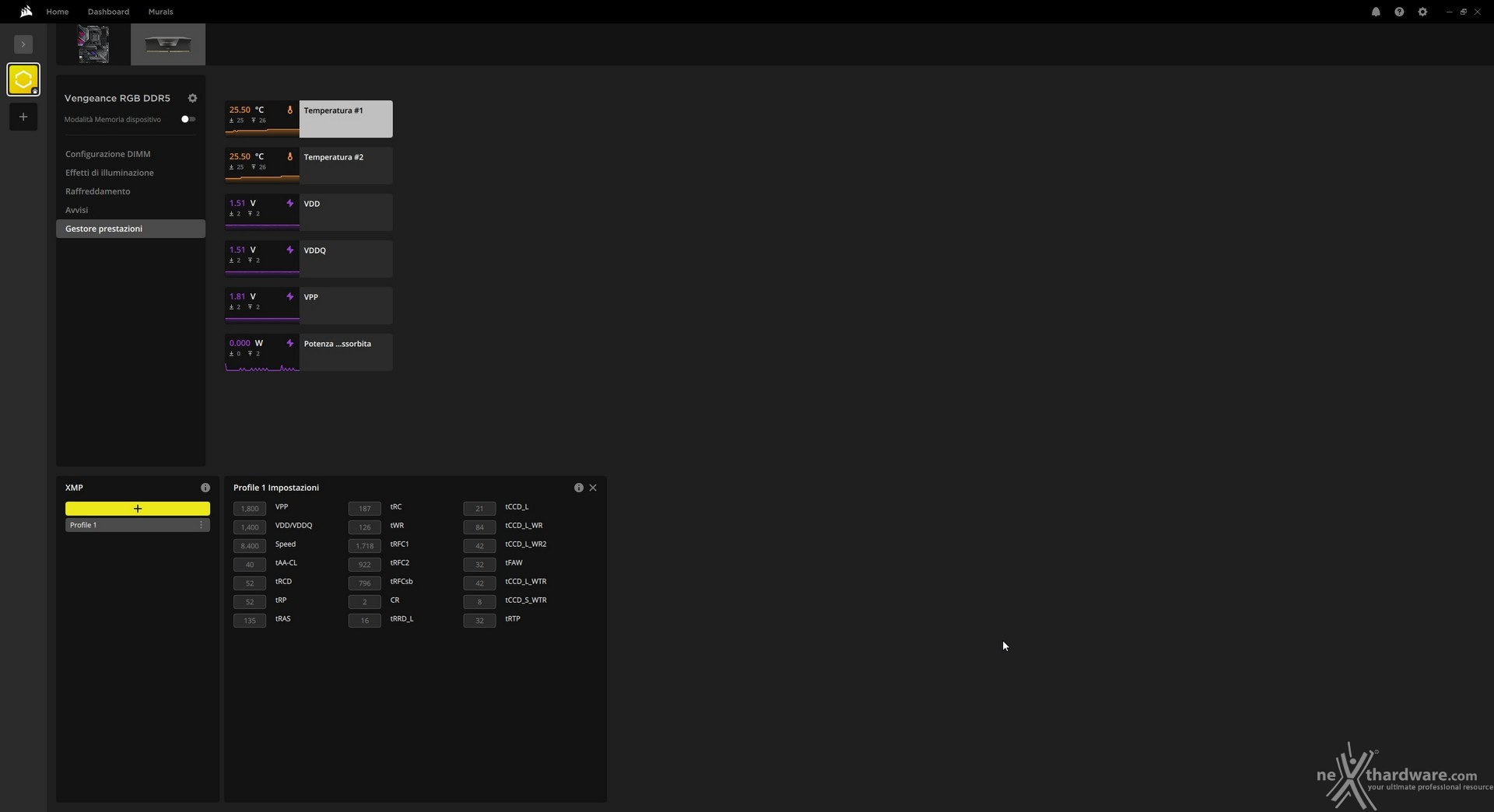This screenshot has height=812, width=1494.
Task: Click the tCCD_L_WR value field 84
Action: (479, 527)
